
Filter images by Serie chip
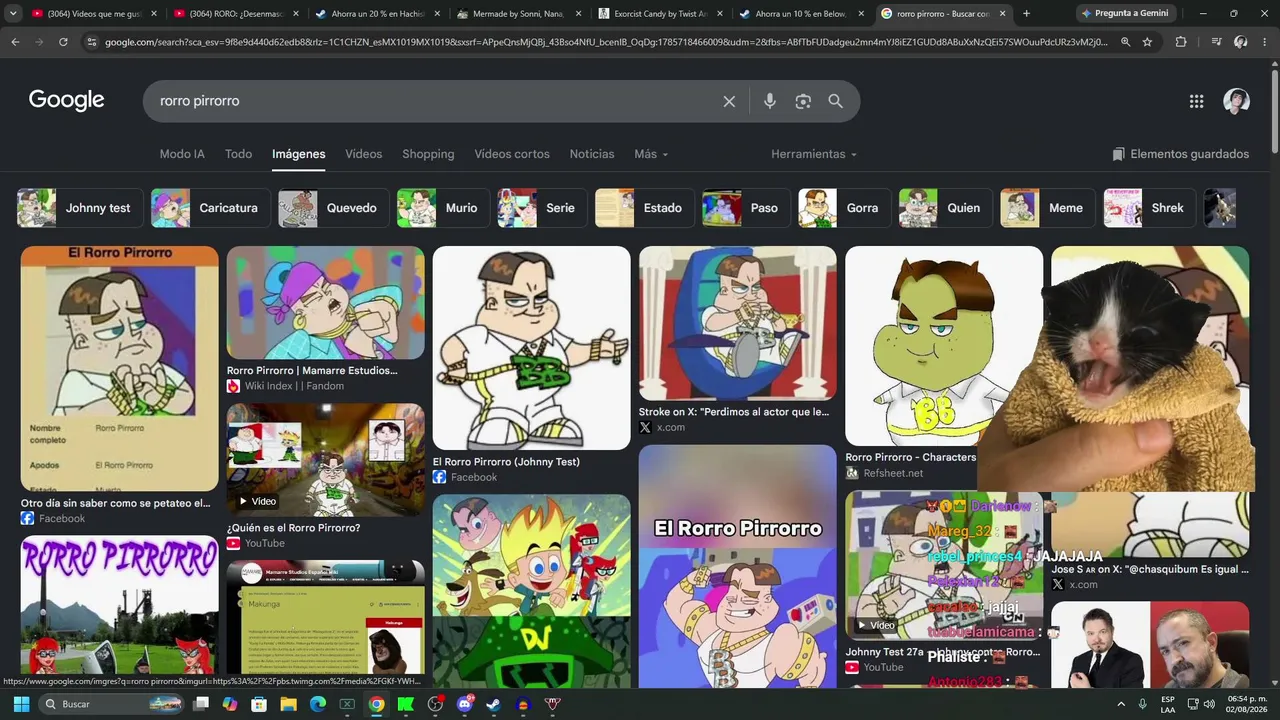[x=541, y=208]
